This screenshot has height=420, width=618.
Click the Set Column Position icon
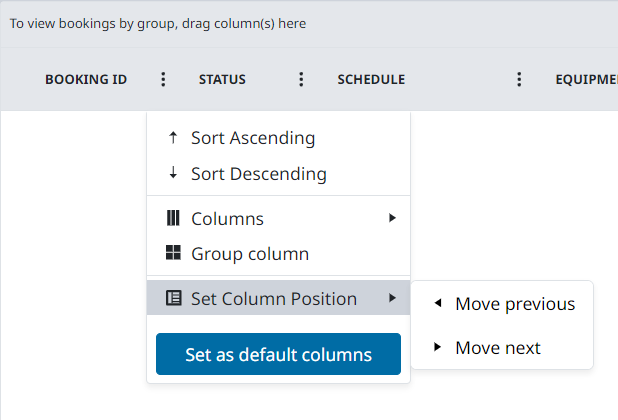click(173, 298)
